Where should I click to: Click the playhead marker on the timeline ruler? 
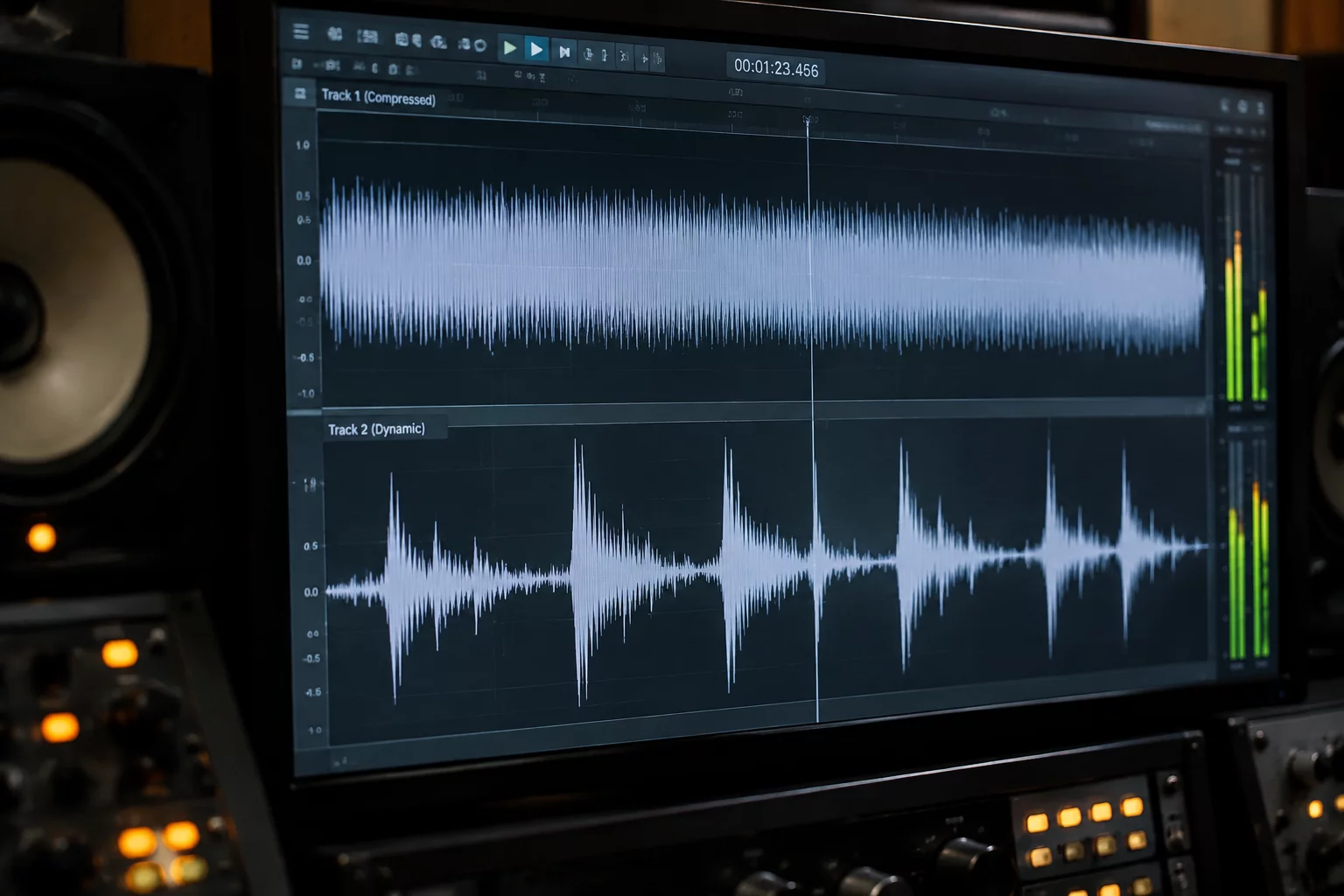click(x=808, y=121)
